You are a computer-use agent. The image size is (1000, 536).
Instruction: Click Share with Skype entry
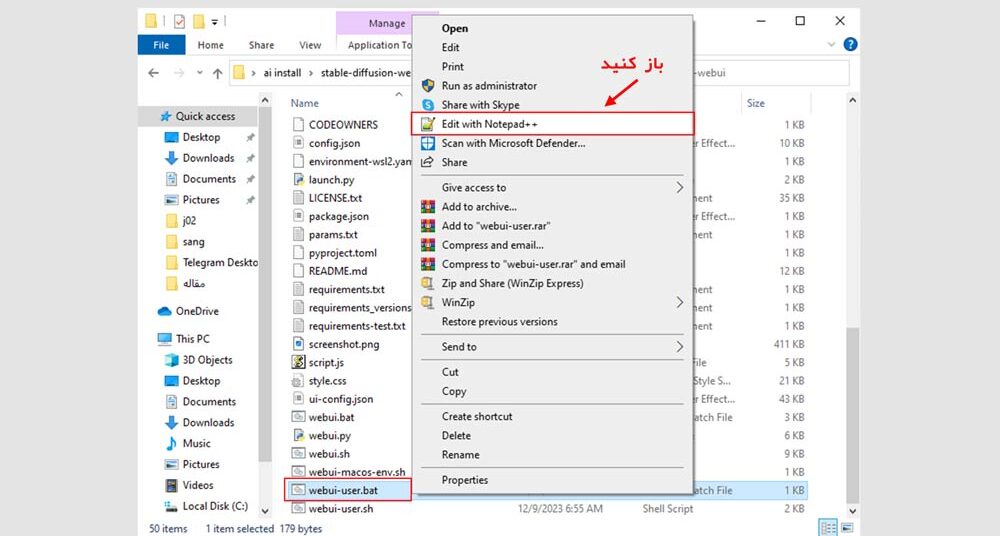pos(480,105)
